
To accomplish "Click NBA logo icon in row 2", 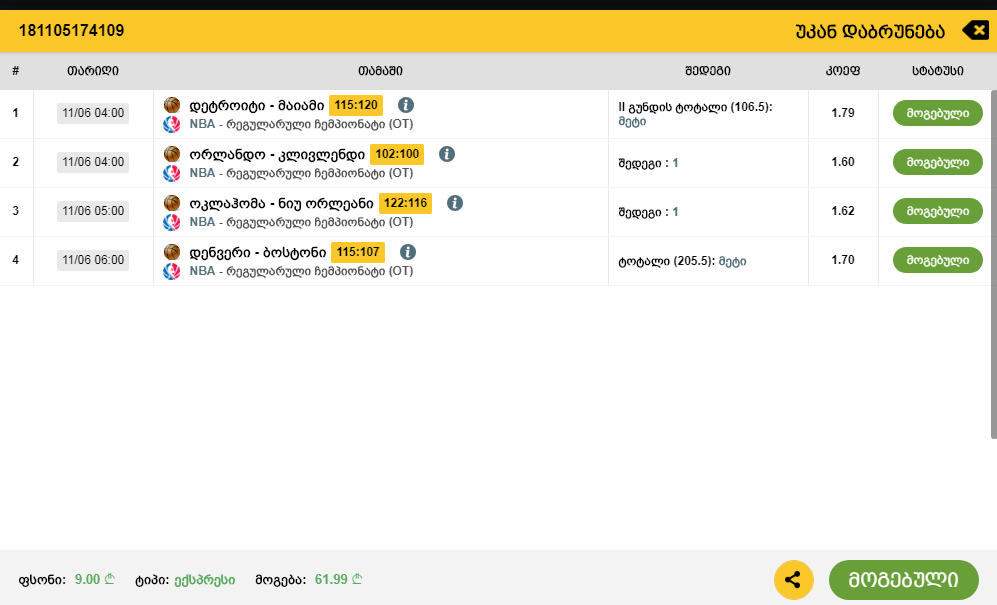I will [x=172, y=173].
